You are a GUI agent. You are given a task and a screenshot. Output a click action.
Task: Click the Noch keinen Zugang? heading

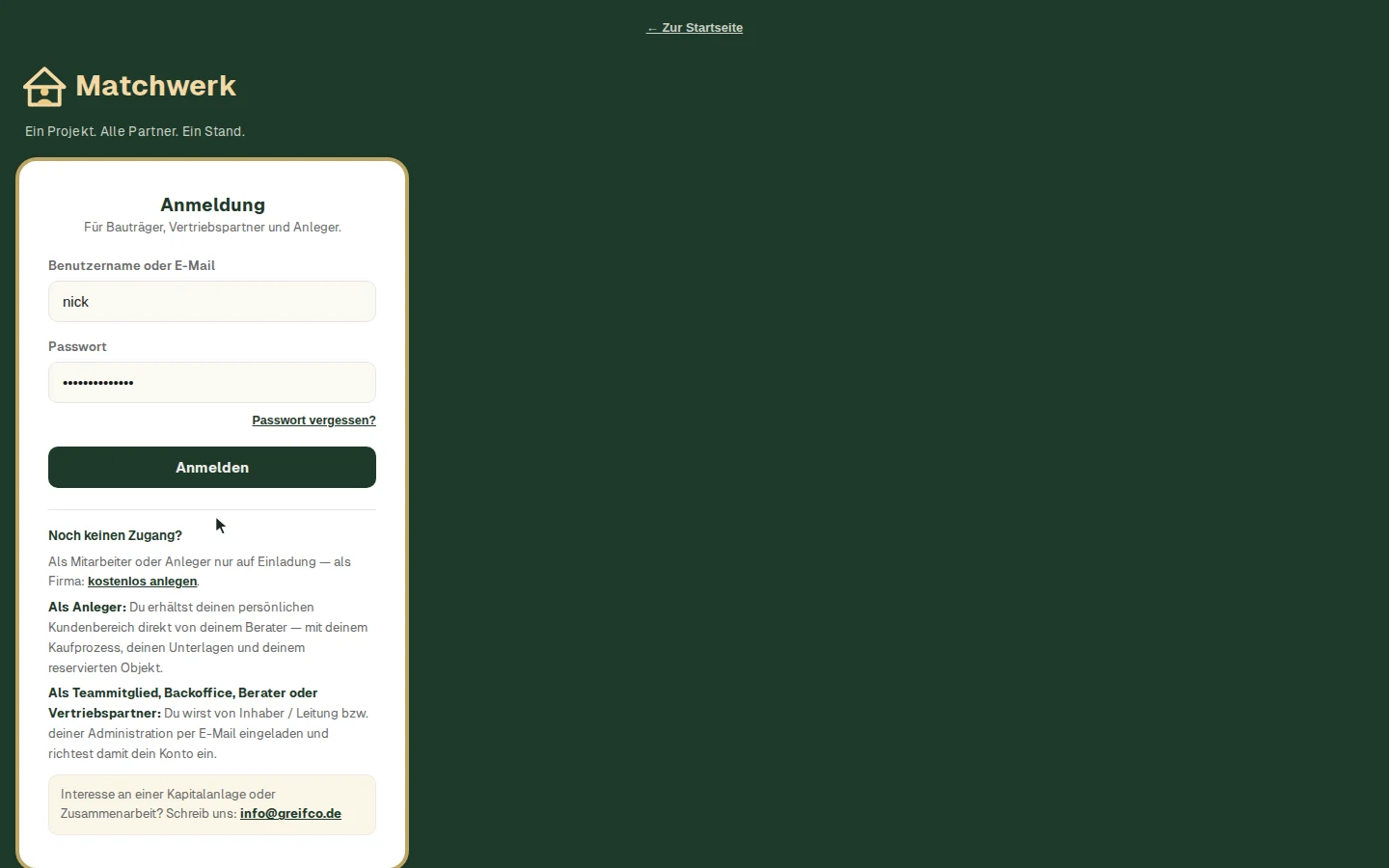pos(115,535)
